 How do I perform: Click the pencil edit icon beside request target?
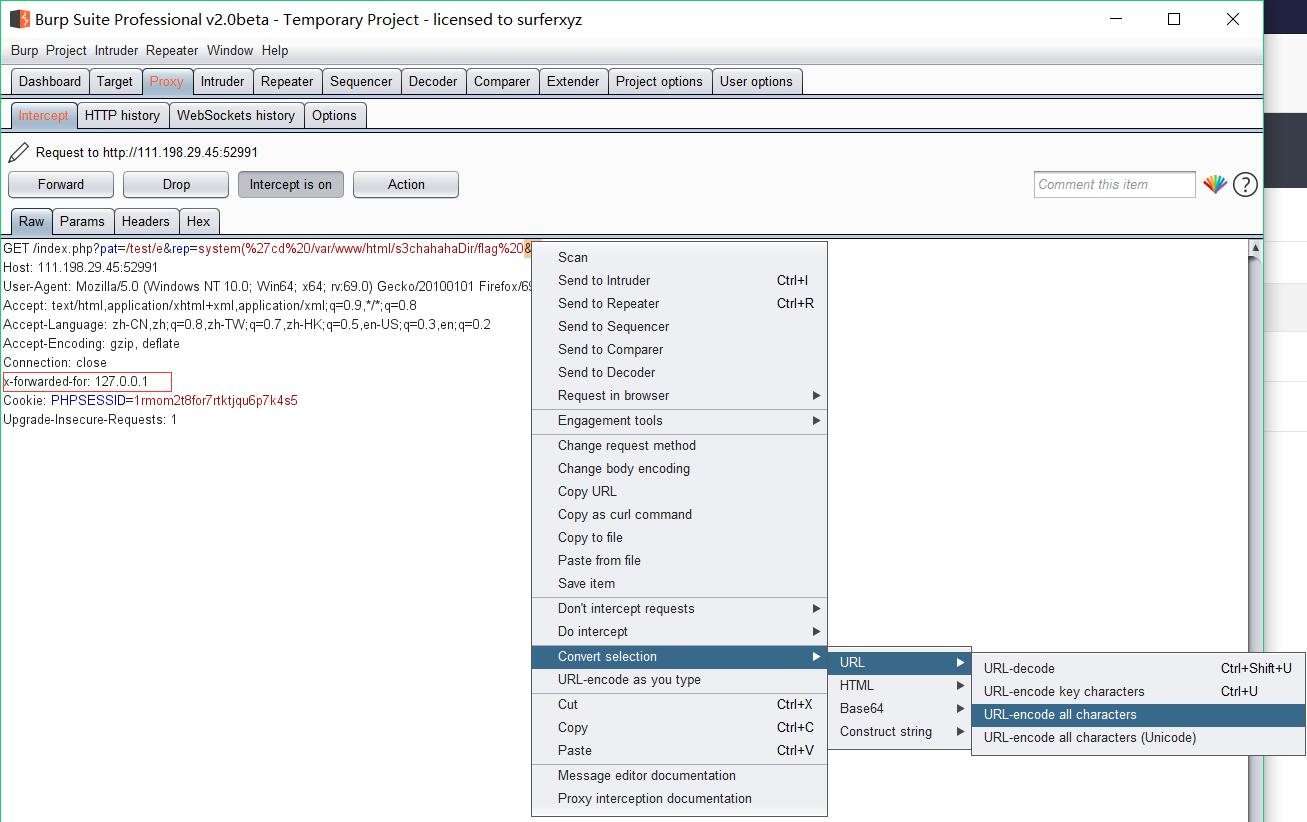click(x=18, y=152)
